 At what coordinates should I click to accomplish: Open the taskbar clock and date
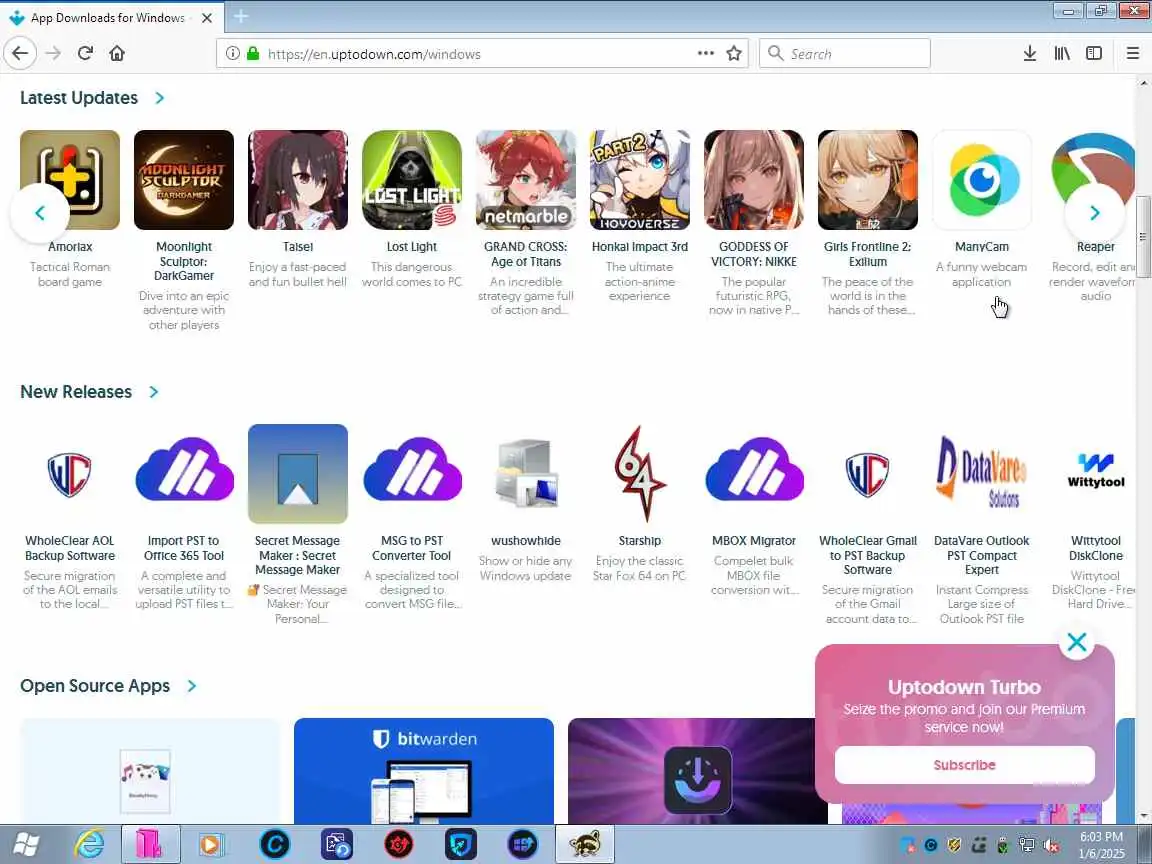pos(1101,845)
